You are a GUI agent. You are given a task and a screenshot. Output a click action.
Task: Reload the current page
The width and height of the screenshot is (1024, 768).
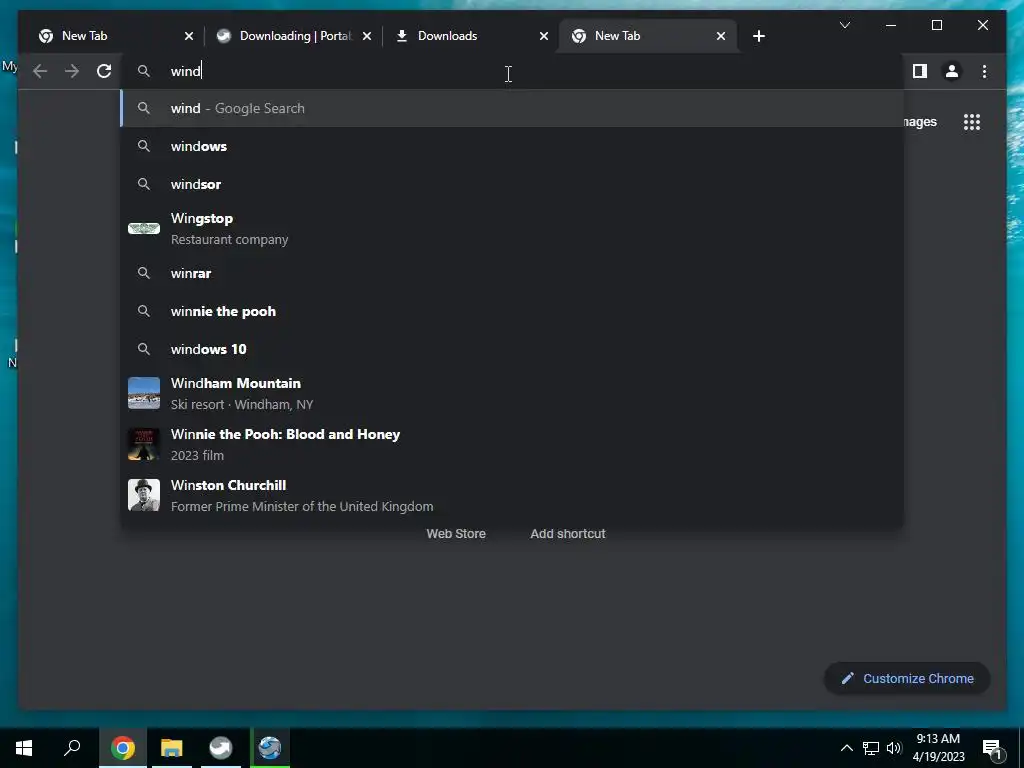104,71
